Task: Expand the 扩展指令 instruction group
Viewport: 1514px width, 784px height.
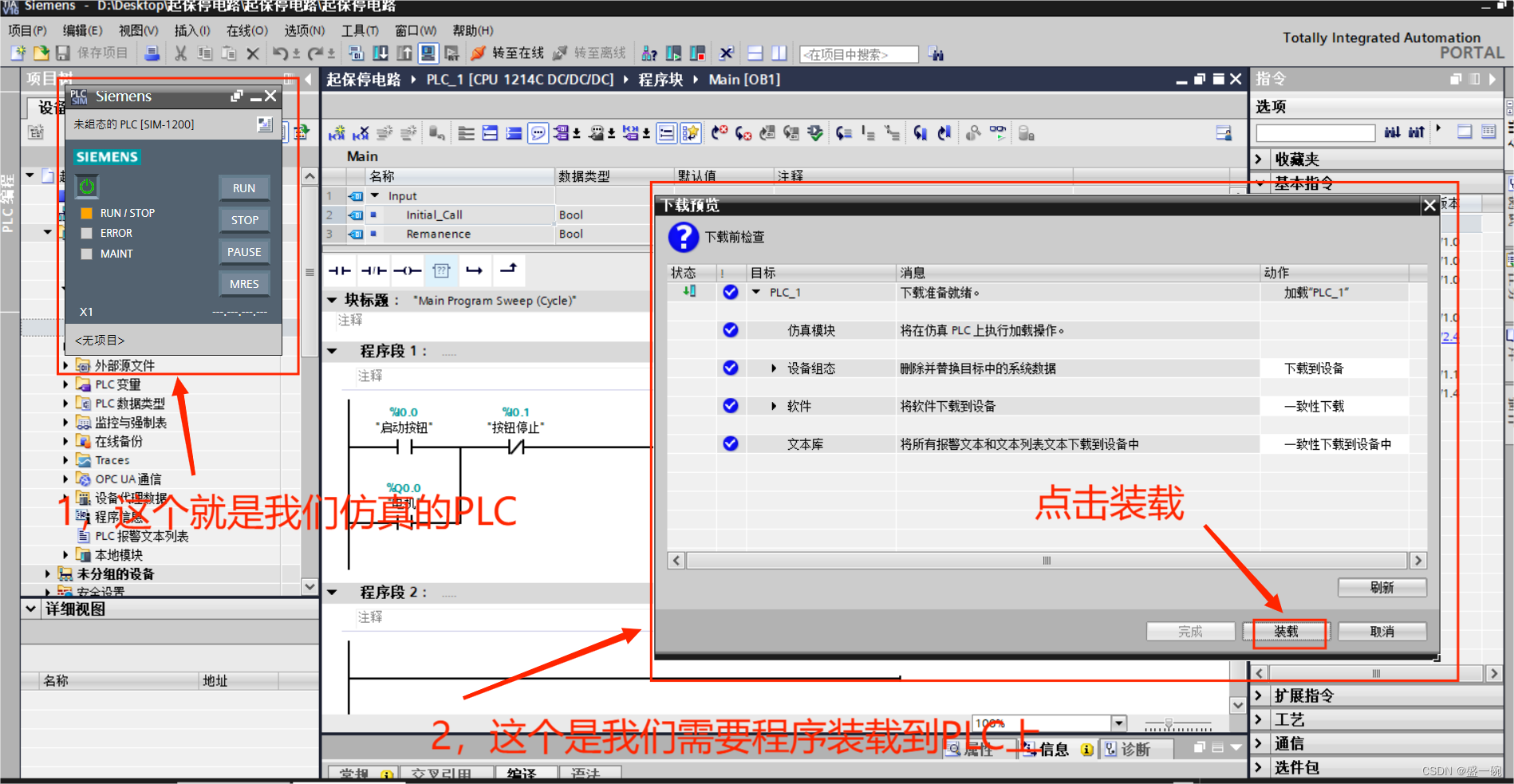Action: [1259, 695]
